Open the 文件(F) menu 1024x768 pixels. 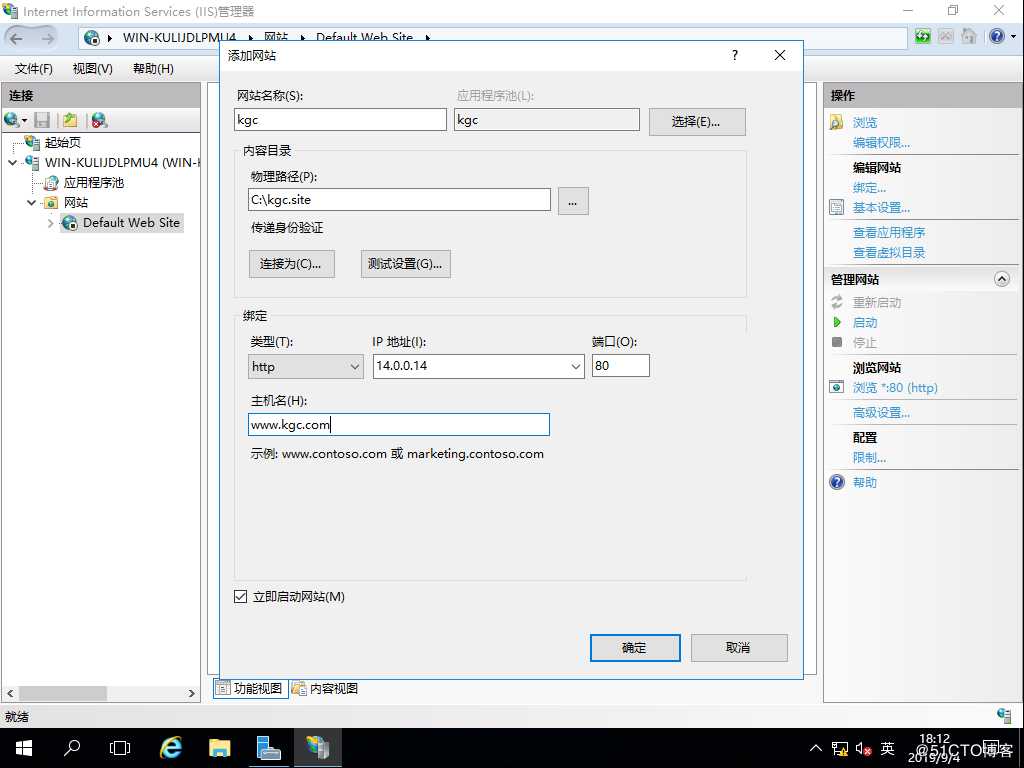(33, 69)
